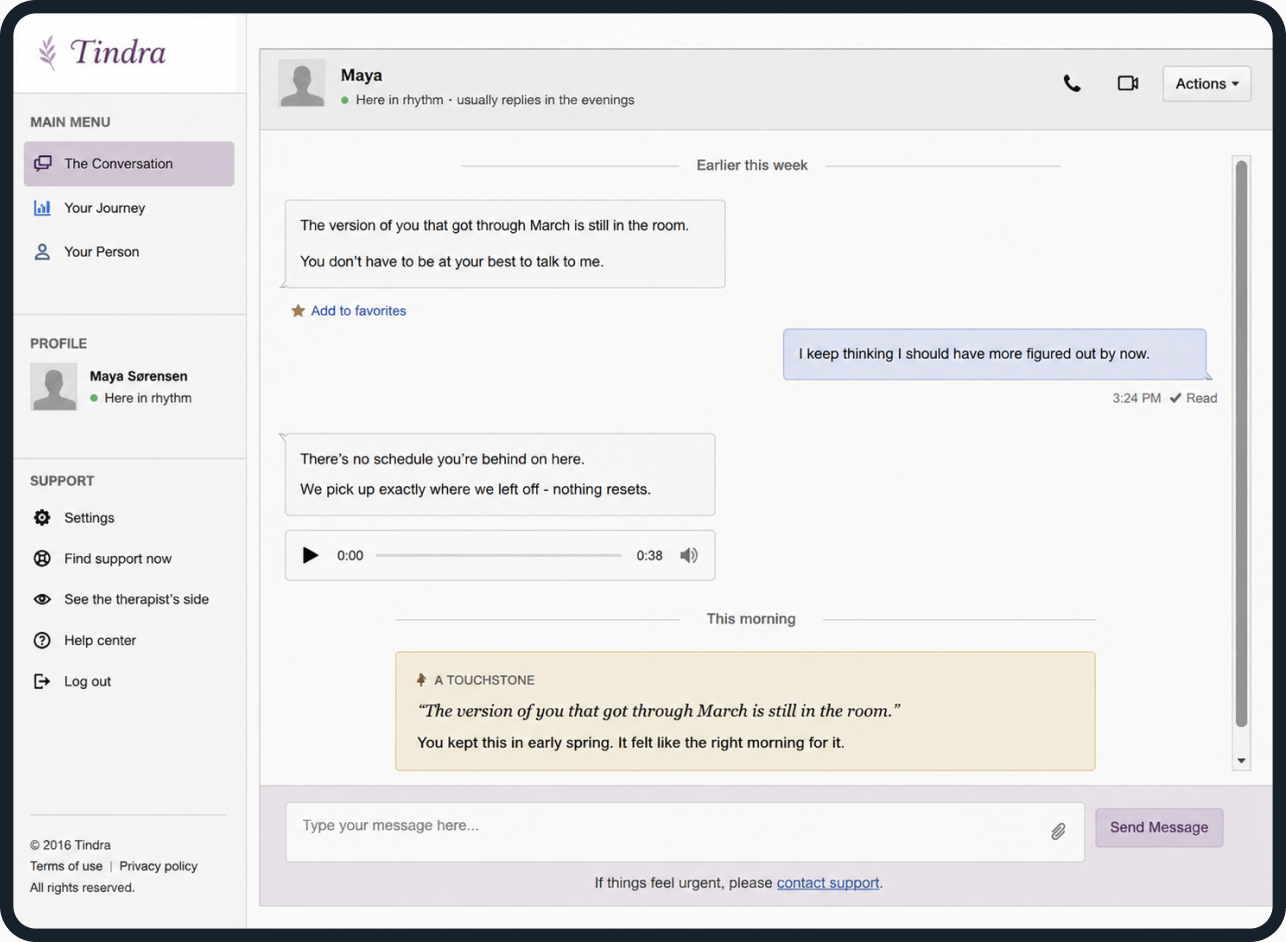Click the Tindra leaf logo

point(47,52)
